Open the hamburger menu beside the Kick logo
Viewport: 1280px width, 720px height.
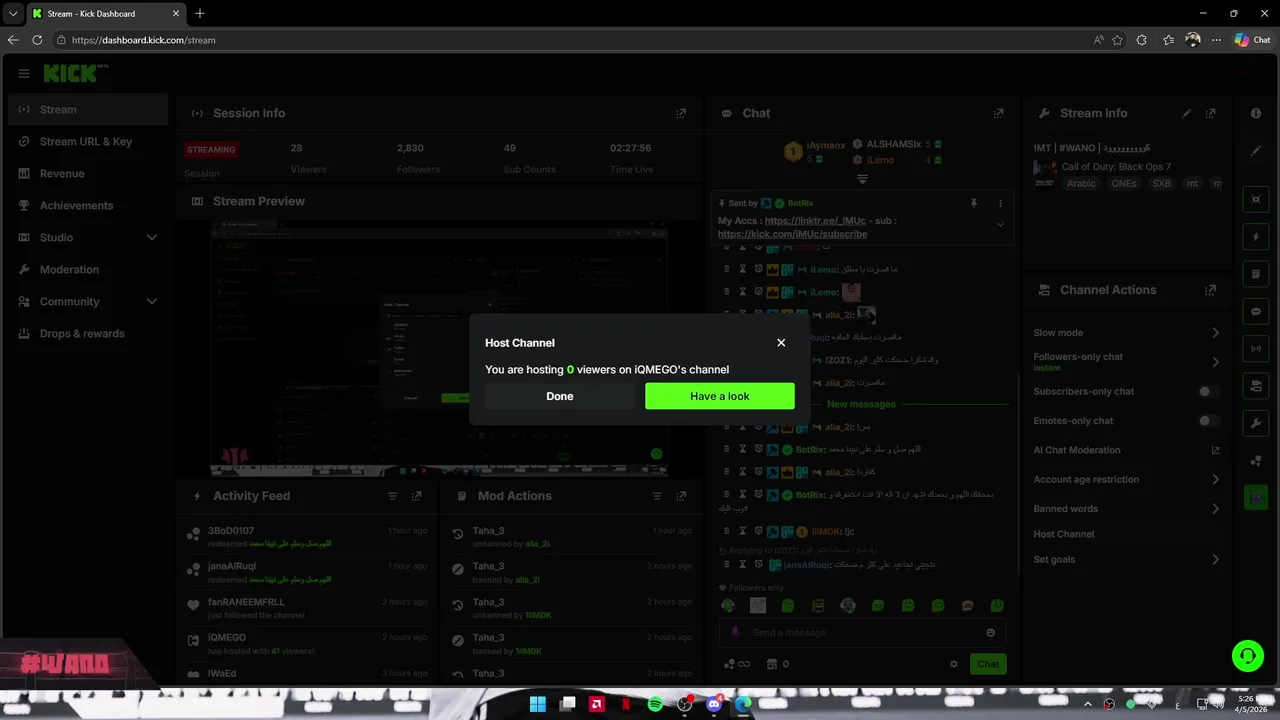point(24,73)
